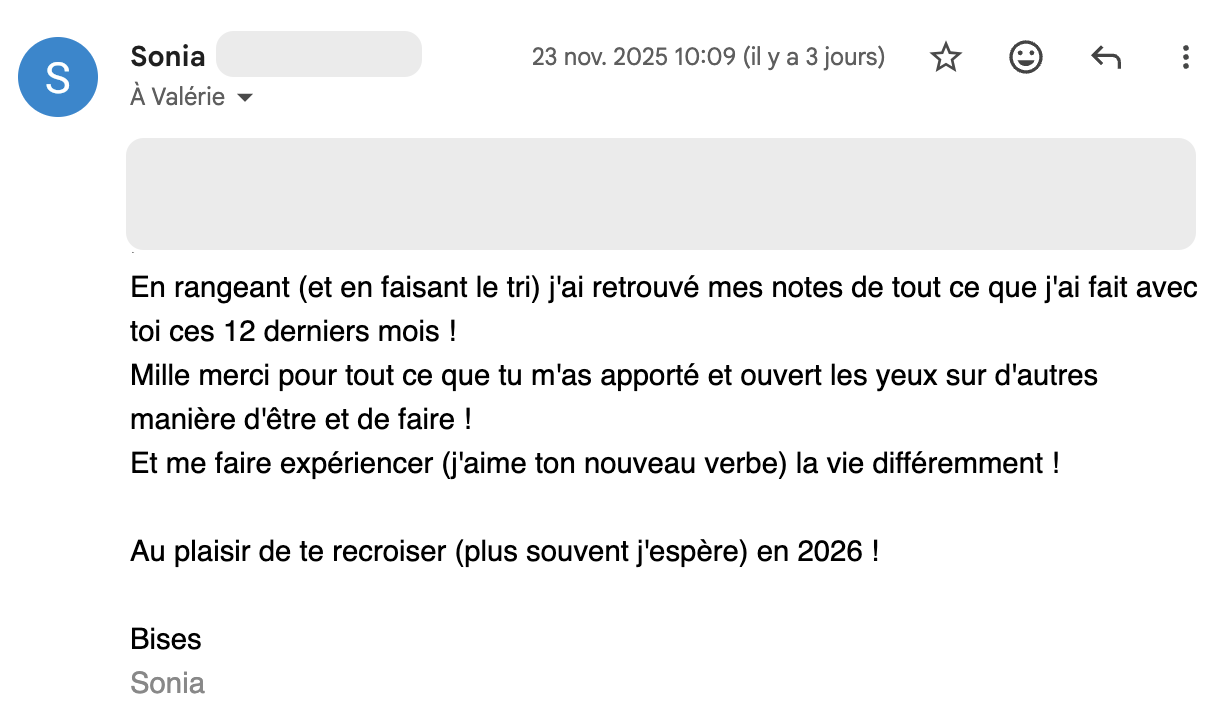Click the blue S sender avatar

pyautogui.click(x=58, y=77)
